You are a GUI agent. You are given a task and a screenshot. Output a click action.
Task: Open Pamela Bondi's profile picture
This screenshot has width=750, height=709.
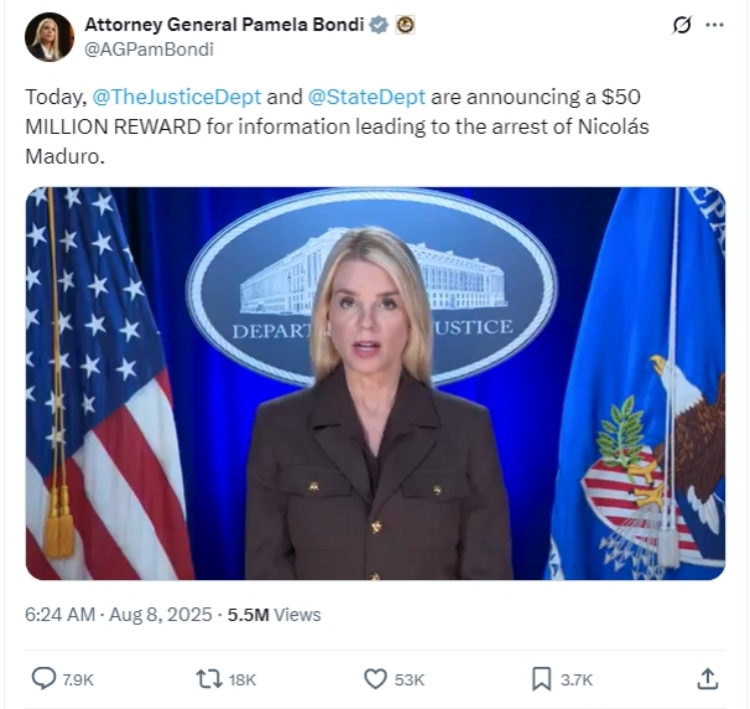(49, 37)
